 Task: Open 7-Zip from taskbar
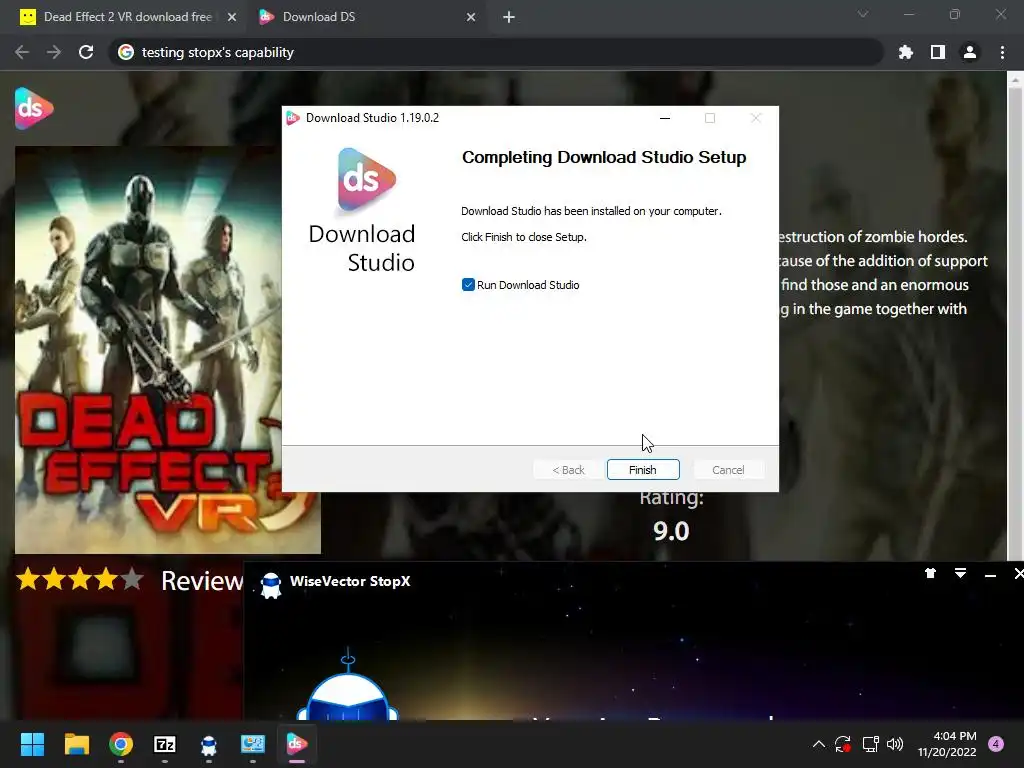165,744
